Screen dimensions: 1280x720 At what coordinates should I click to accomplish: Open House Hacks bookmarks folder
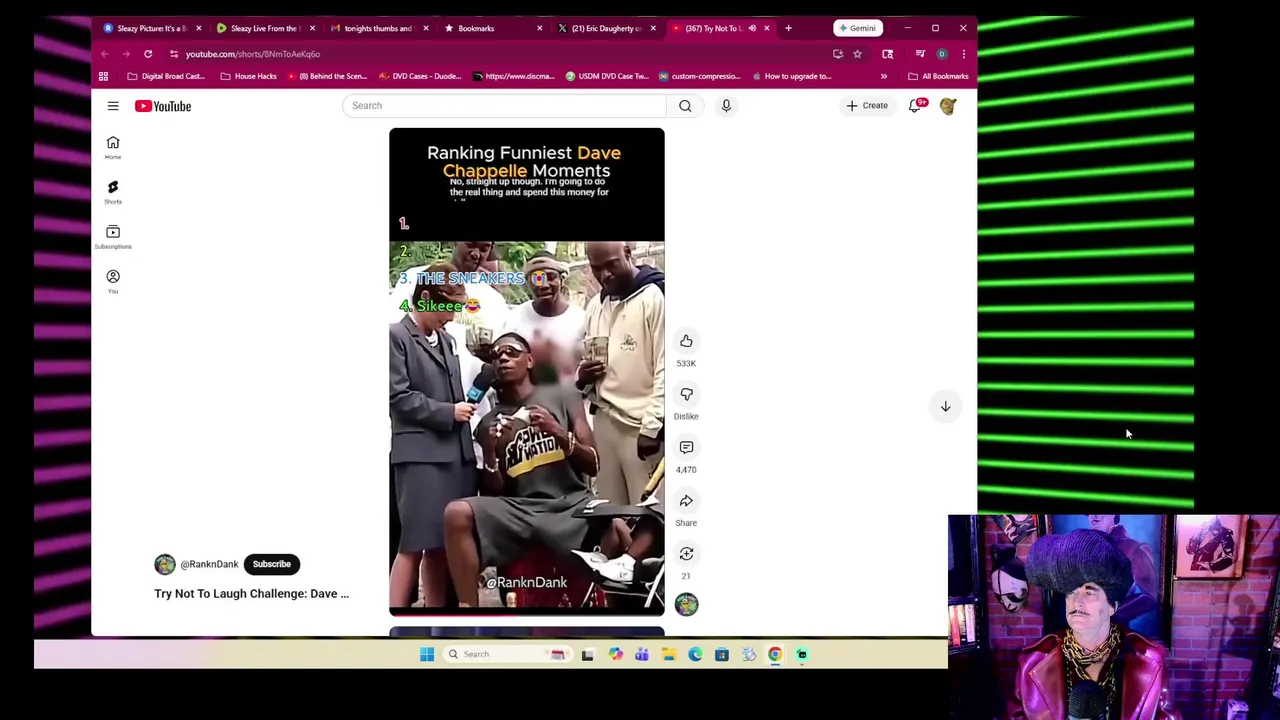pos(248,76)
